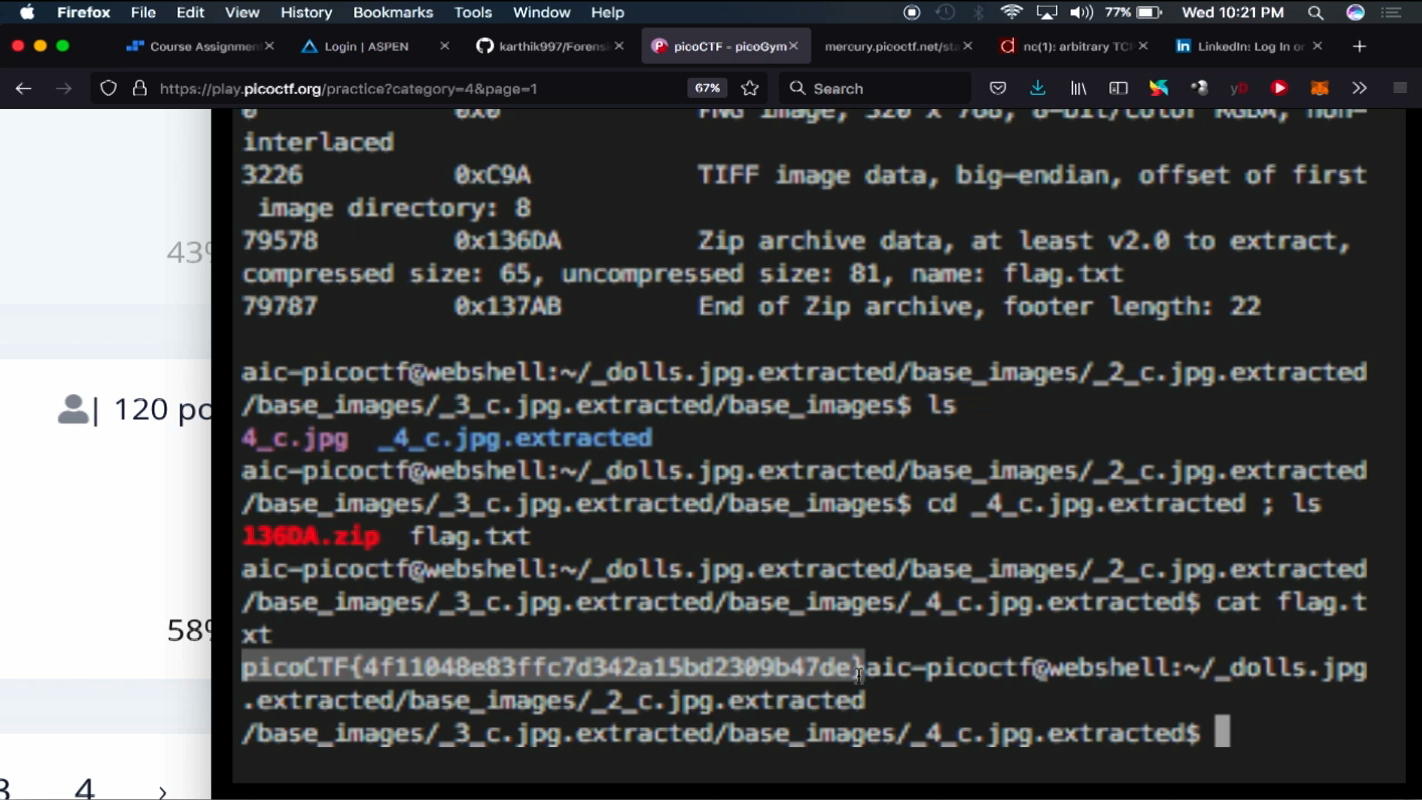
Task: Open the Firefox Library
Action: click(1078, 88)
